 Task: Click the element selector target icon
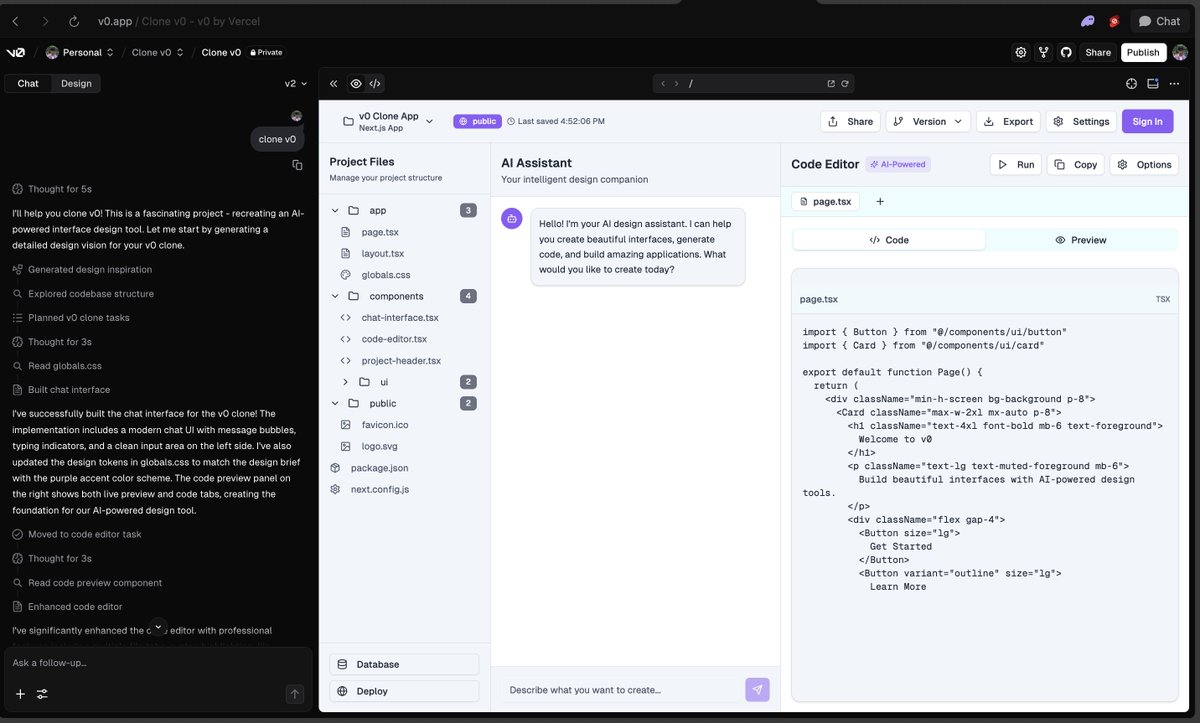coord(1132,84)
